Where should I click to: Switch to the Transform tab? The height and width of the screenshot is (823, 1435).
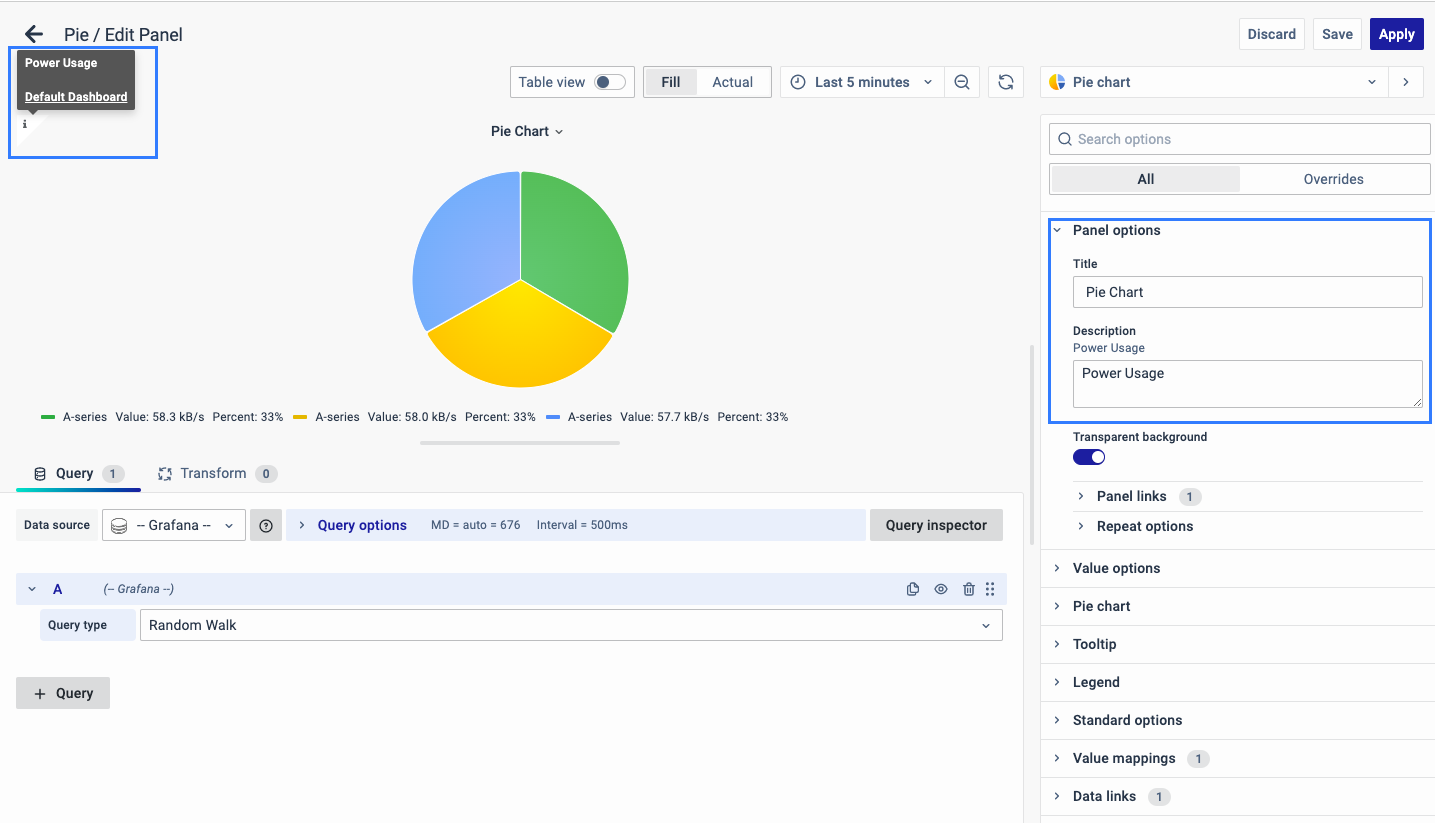[x=213, y=473]
